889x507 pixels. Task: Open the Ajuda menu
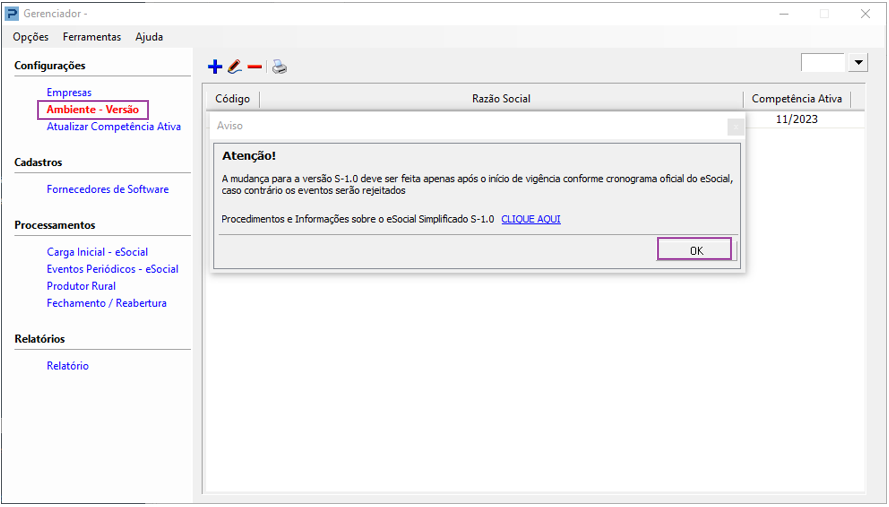click(149, 37)
